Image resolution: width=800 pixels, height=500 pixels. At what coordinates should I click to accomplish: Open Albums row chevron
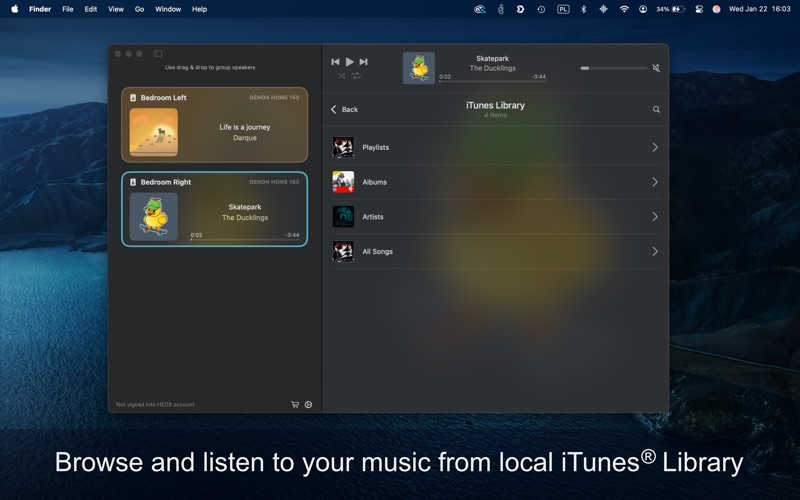click(x=655, y=182)
